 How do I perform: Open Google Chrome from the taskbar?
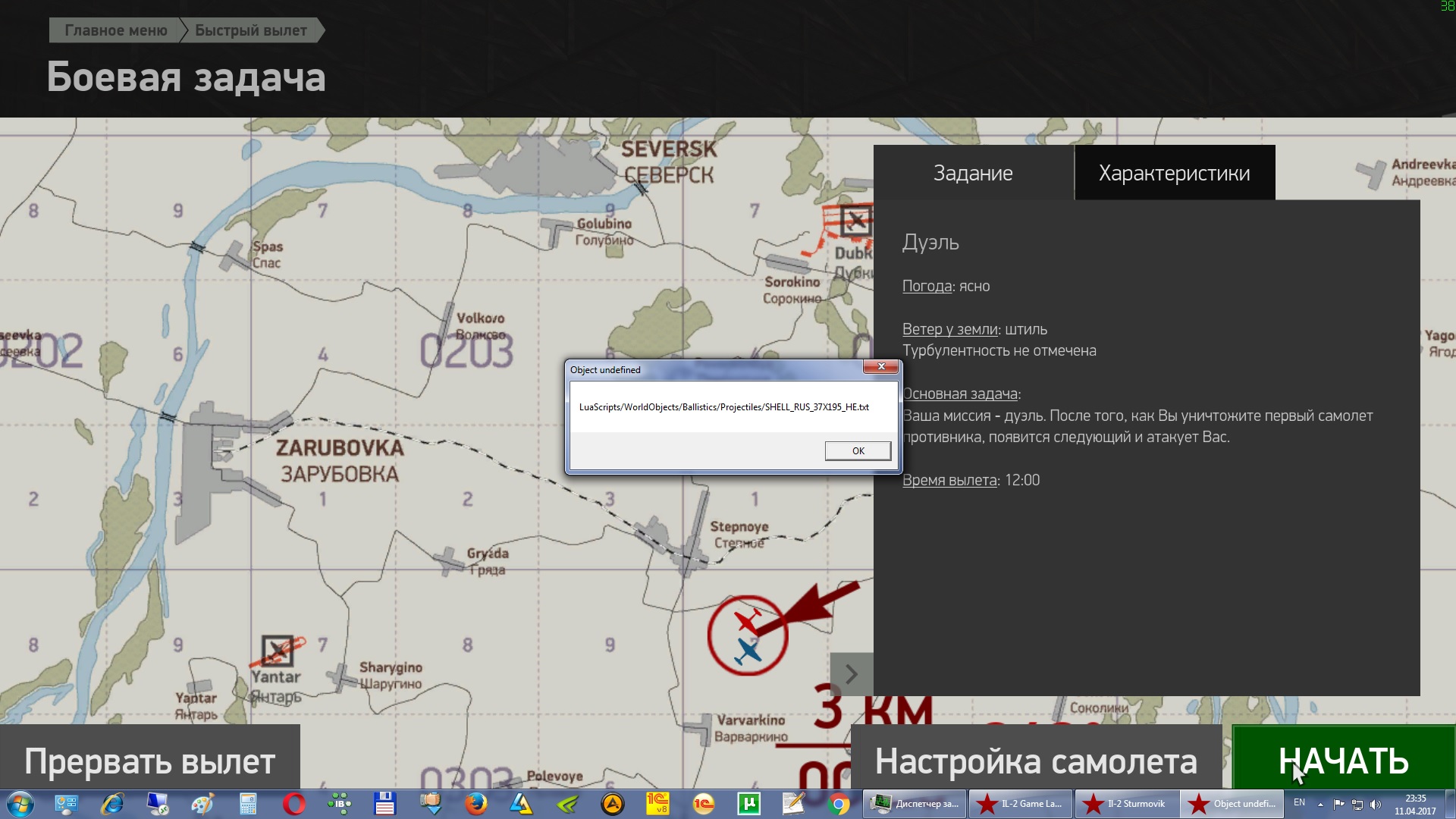pyautogui.click(x=839, y=804)
